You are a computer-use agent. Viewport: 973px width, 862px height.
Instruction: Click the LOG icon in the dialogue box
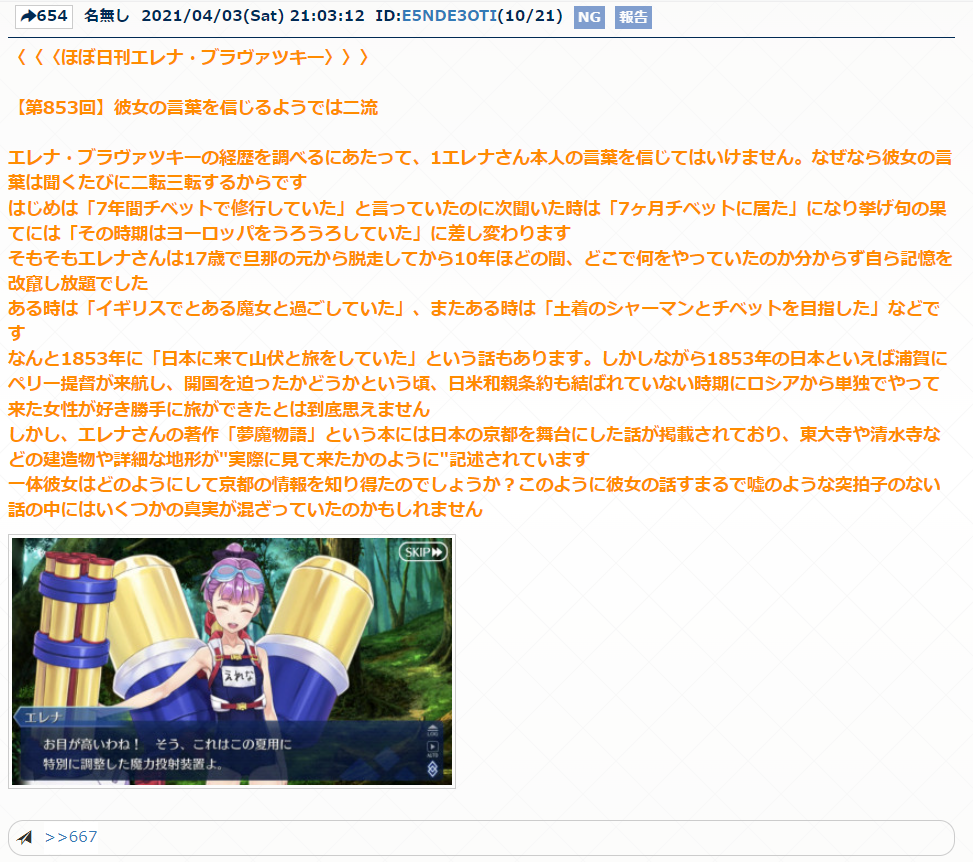tap(432, 732)
